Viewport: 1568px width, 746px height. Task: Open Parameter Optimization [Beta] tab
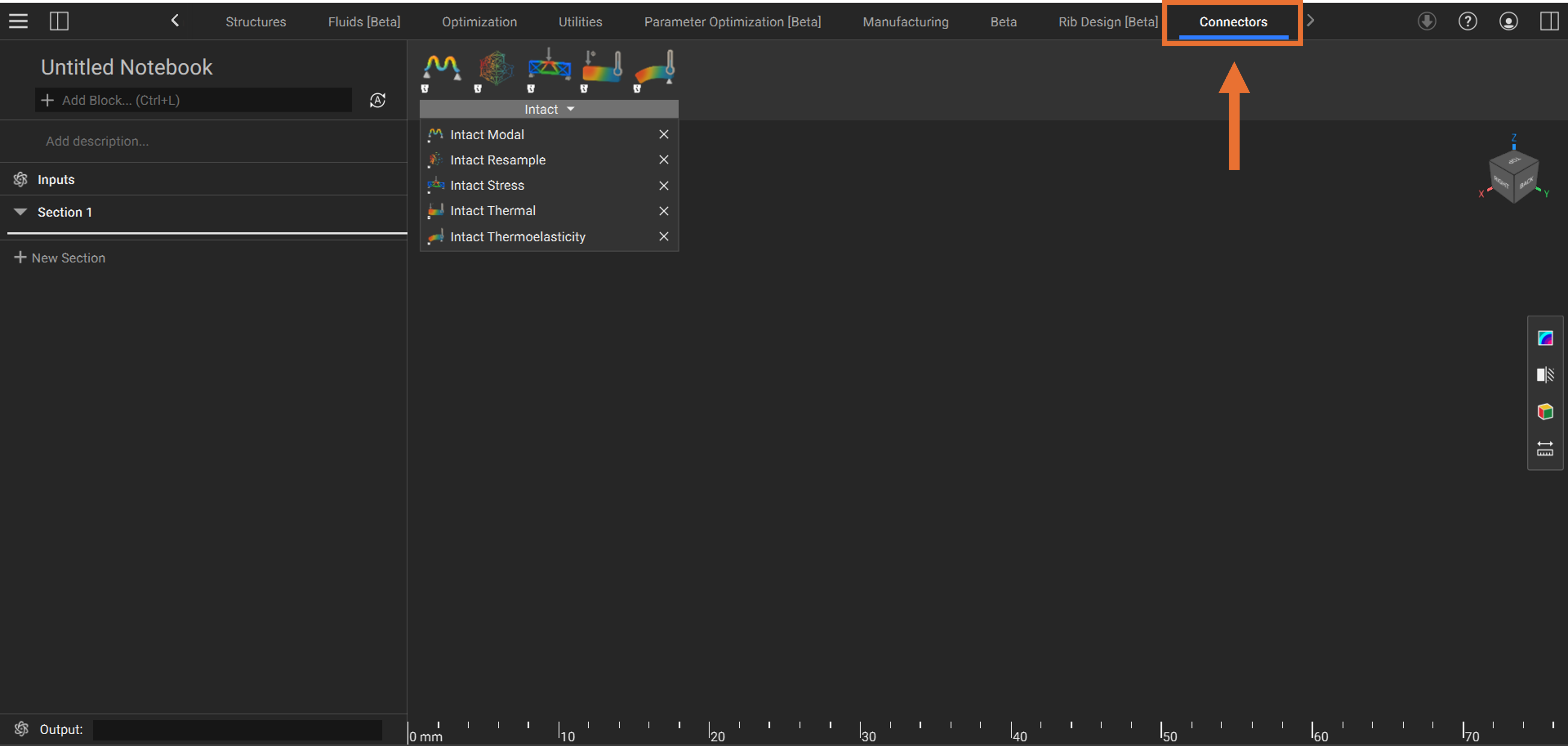click(x=732, y=22)
